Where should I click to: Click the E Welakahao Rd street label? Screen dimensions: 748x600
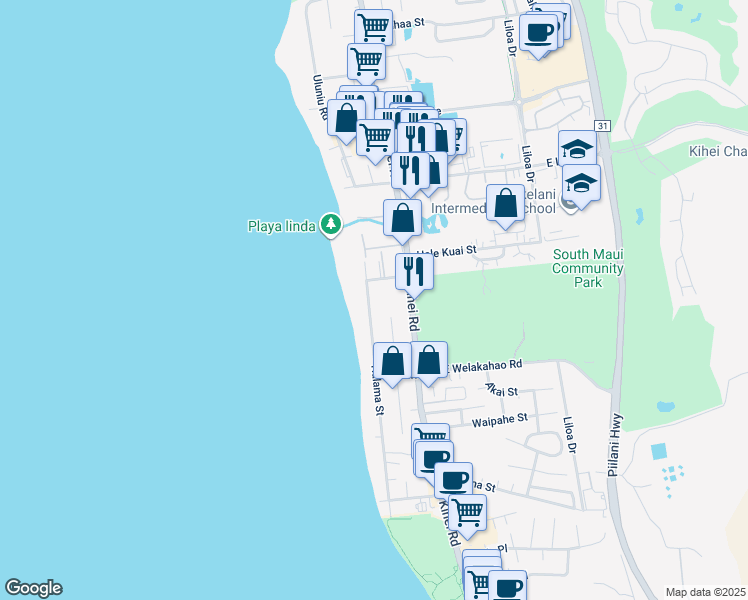tap(485, 366)
